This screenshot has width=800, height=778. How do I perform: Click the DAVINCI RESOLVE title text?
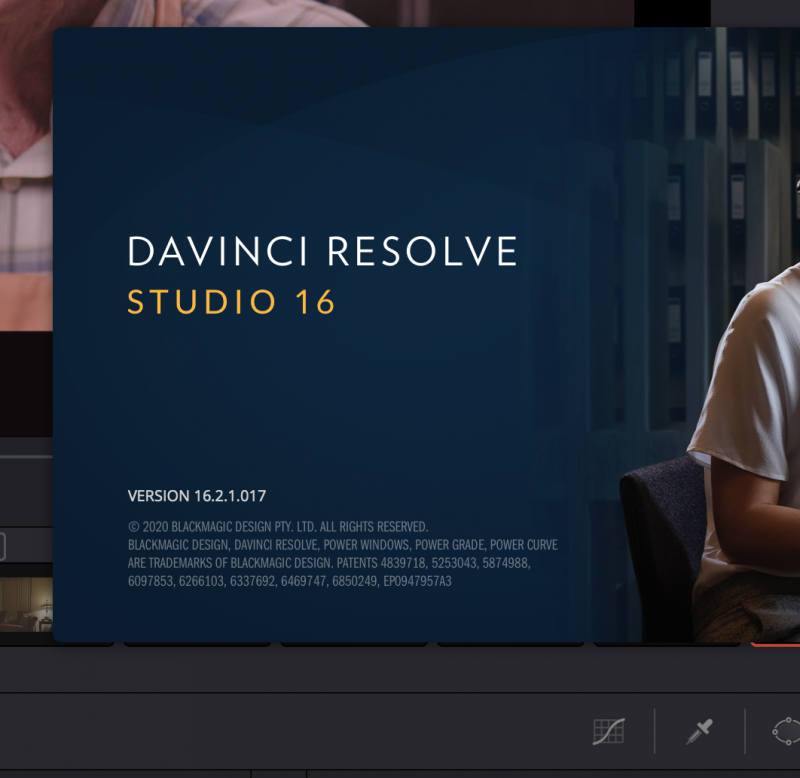322,252
